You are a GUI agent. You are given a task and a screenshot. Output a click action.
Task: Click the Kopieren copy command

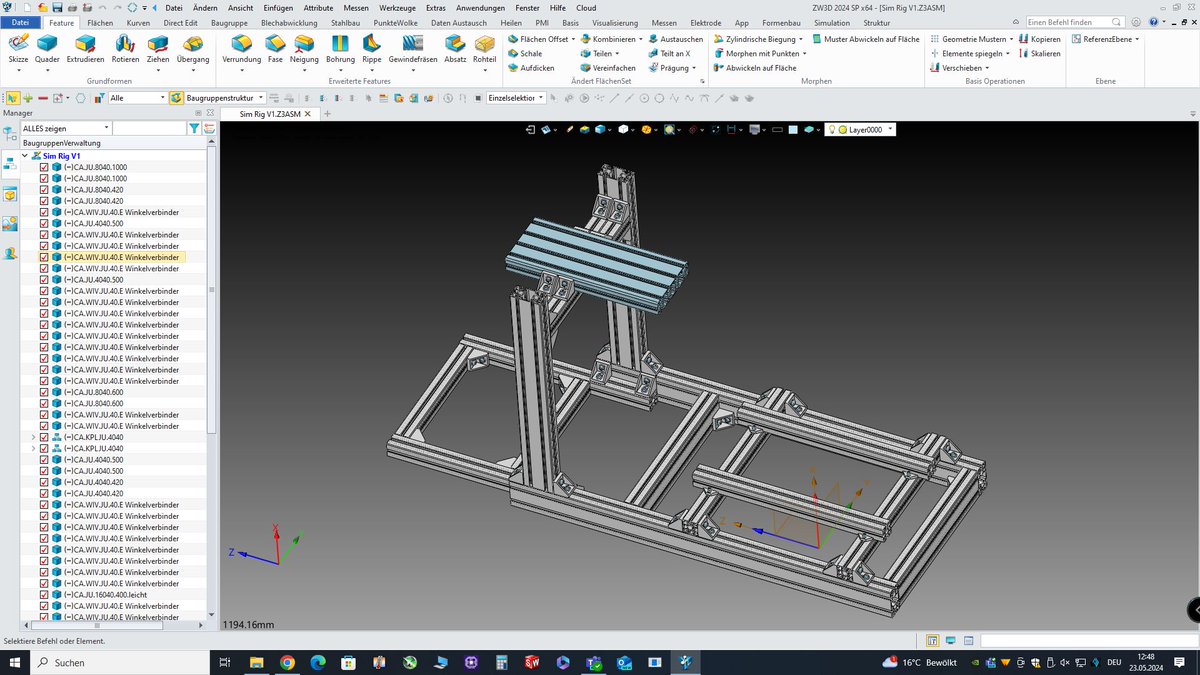(x=1039, y=39)
